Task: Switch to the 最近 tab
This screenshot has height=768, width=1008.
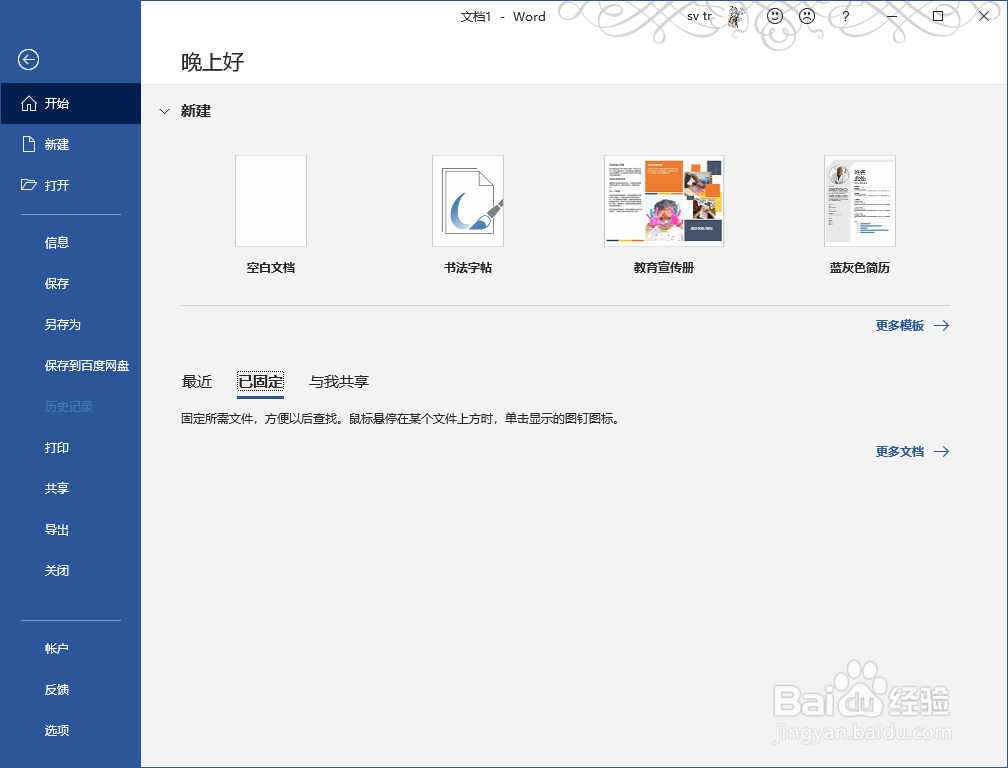Action: (x=197, y=382)
